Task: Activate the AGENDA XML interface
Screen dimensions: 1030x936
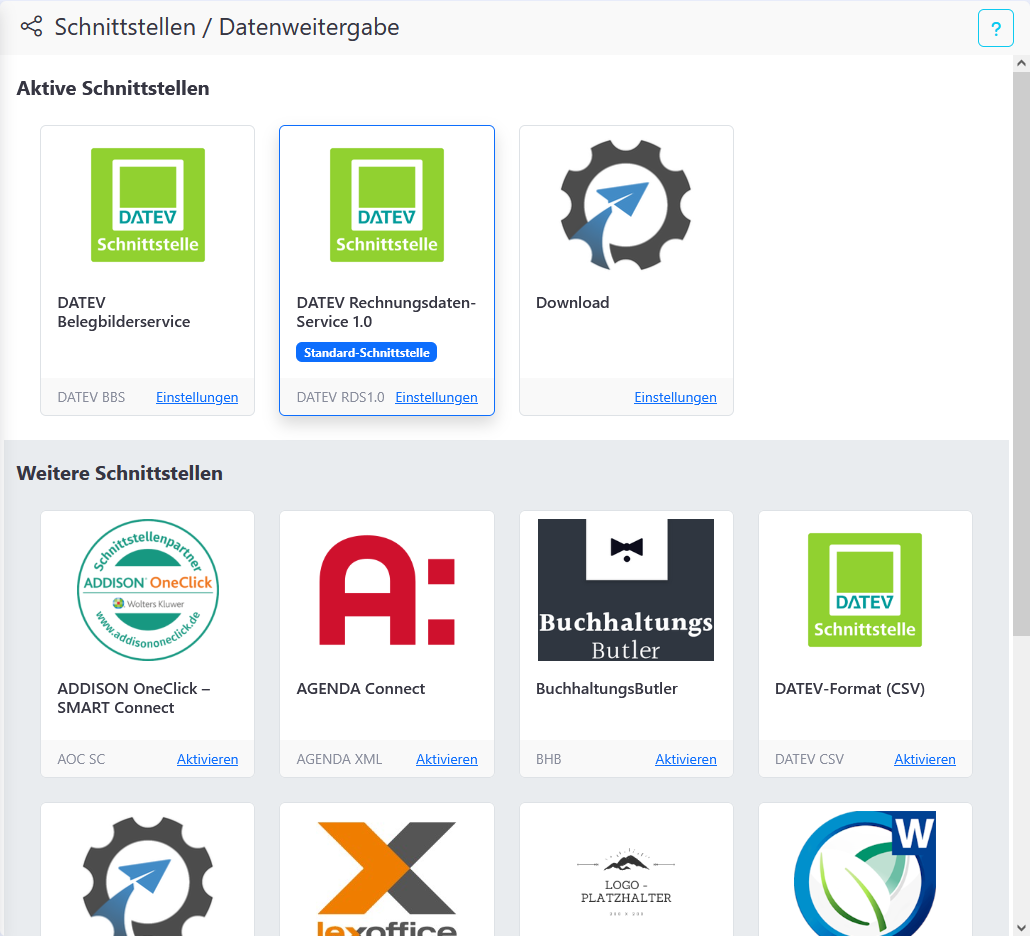Action: [446, 759]
